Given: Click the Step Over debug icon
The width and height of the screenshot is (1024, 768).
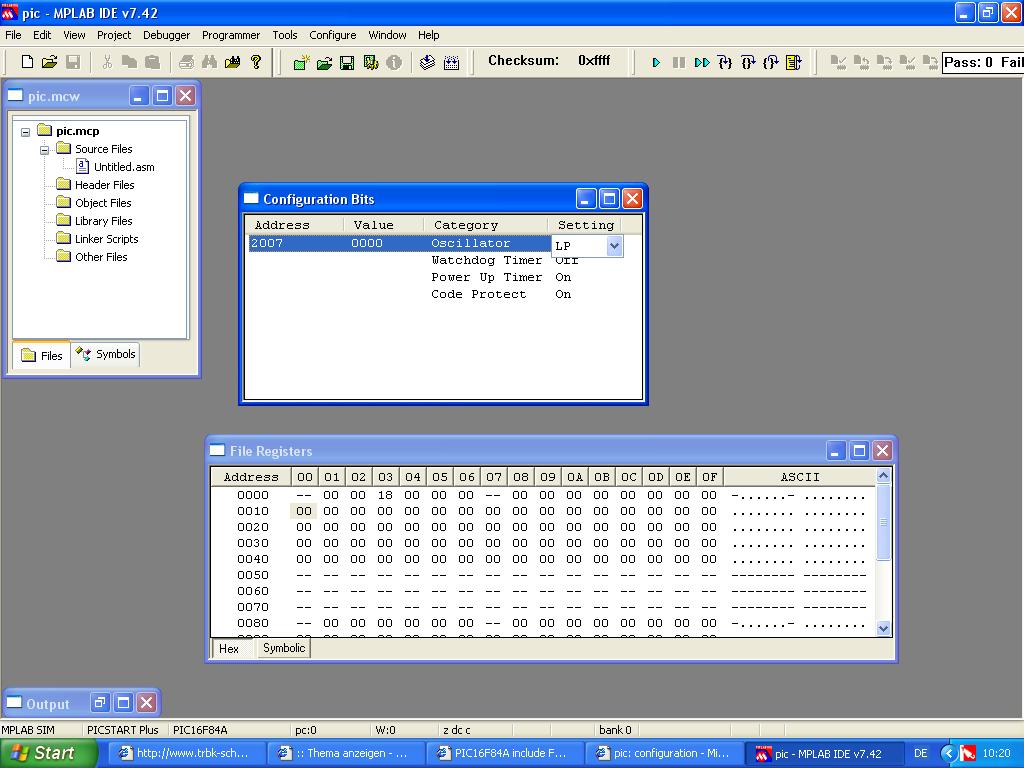Looking at the screenshot, I should coord(748,63).
